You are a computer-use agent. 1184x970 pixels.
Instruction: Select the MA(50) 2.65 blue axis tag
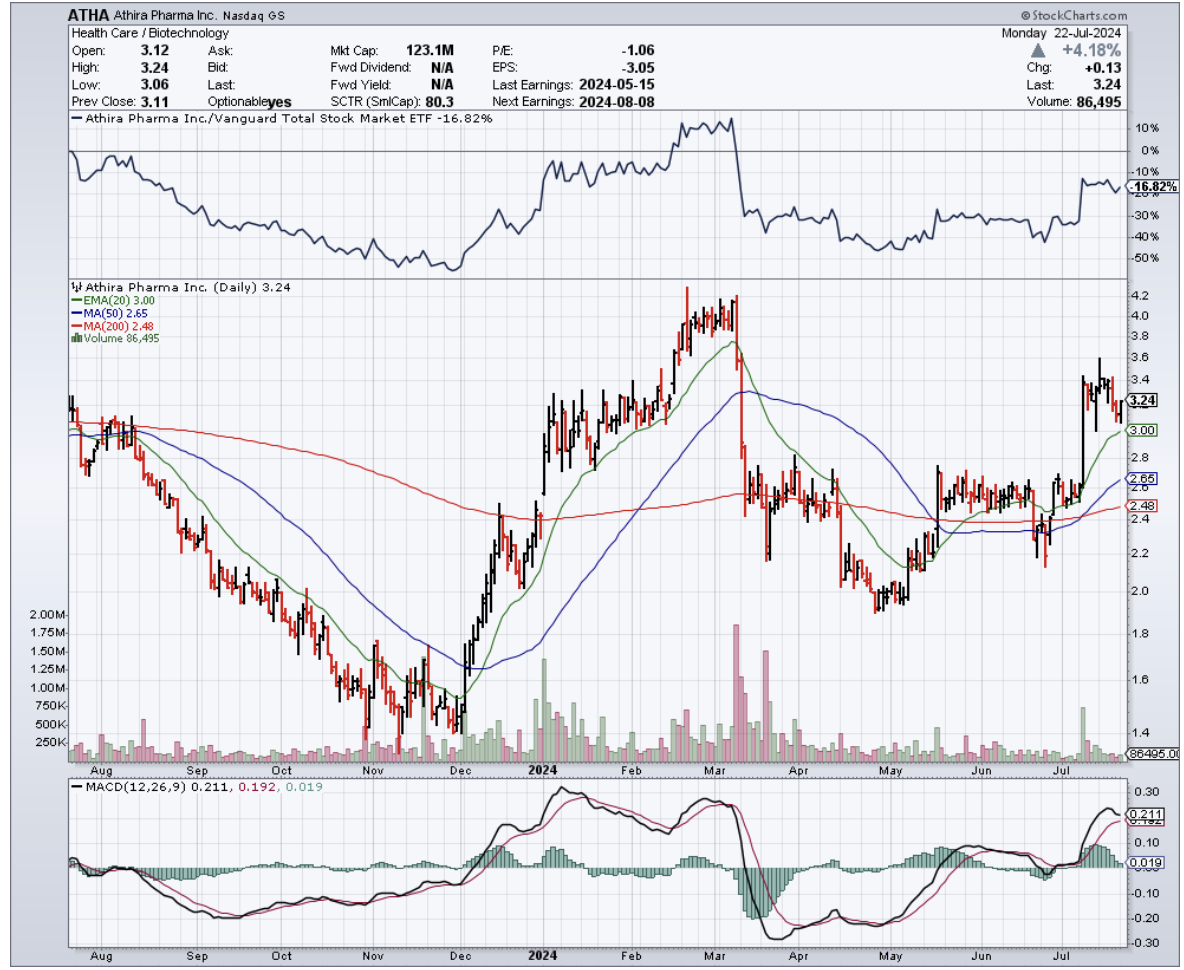1142,479
